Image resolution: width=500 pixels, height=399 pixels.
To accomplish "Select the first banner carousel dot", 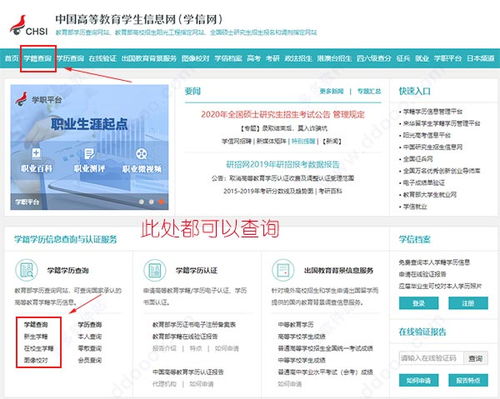I will (x=141, y=202).
